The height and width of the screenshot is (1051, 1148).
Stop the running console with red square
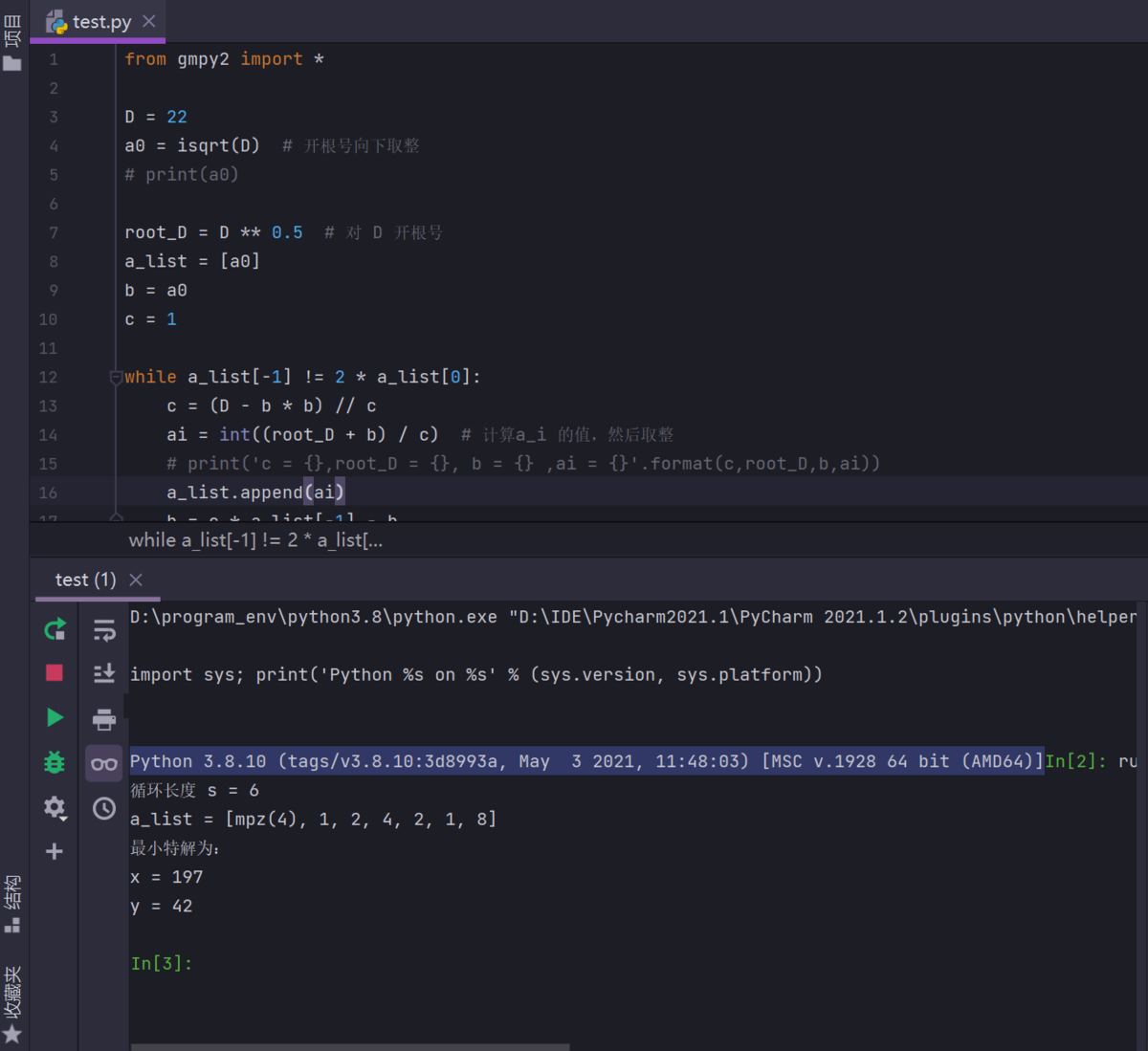coord(55,673)
